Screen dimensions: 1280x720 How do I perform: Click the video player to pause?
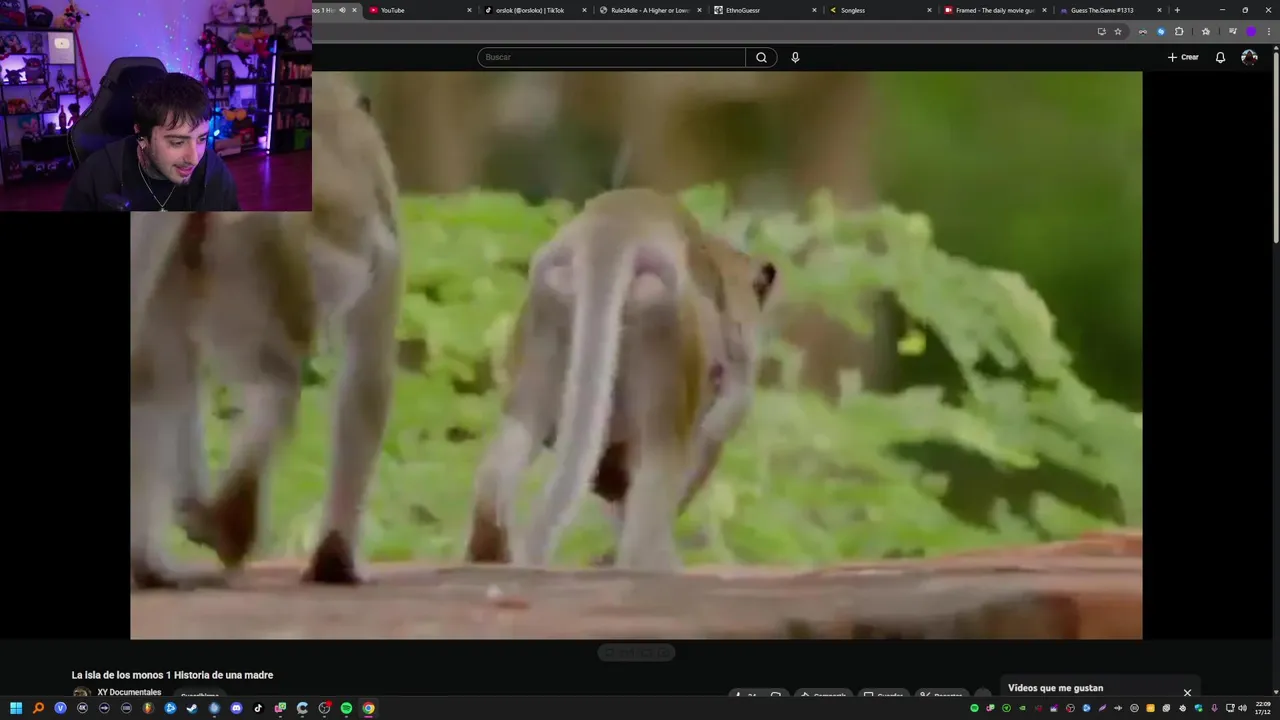click(x=636, y=355)
